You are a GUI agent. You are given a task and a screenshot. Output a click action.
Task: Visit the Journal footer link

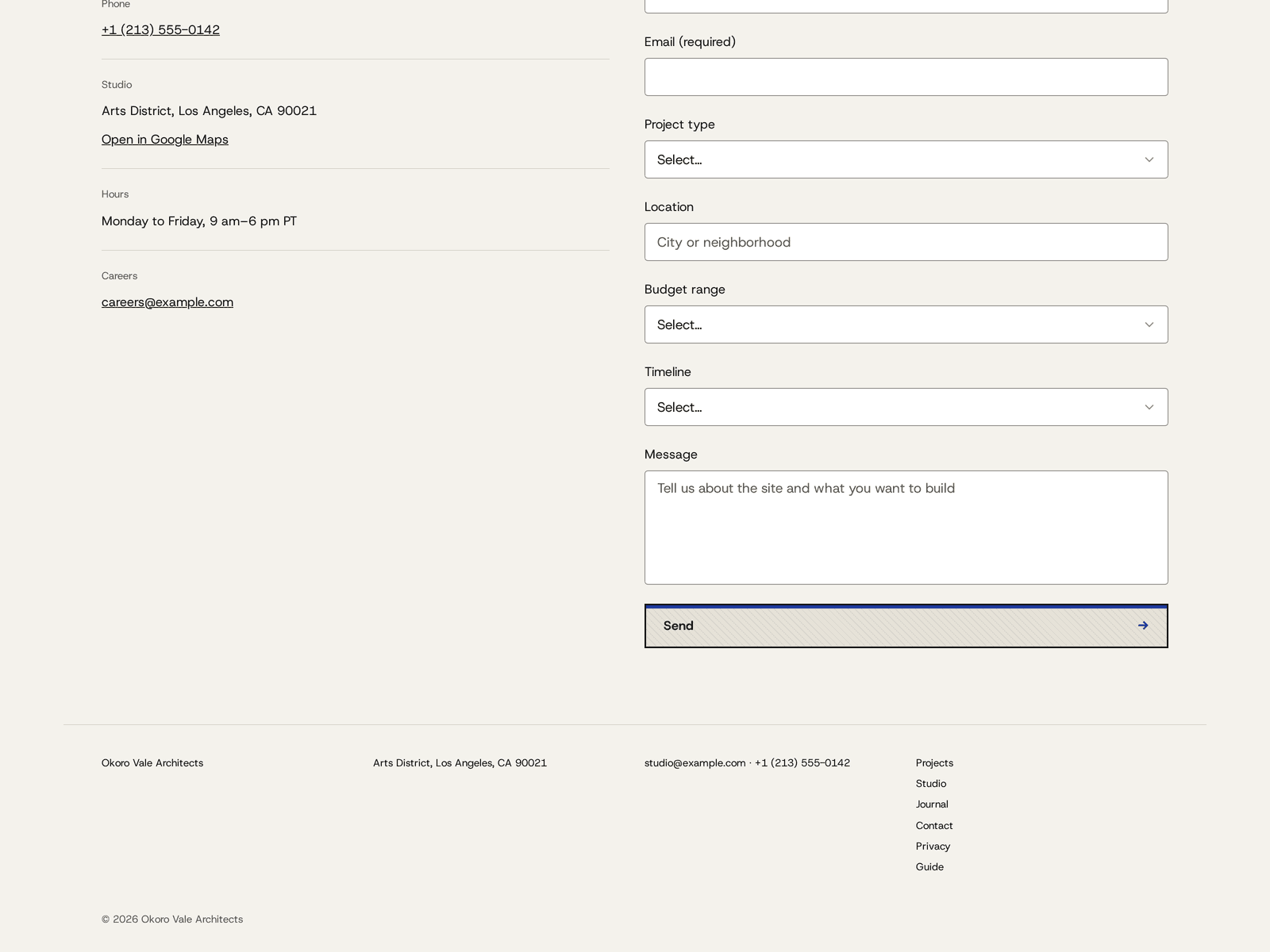(932, 804)
